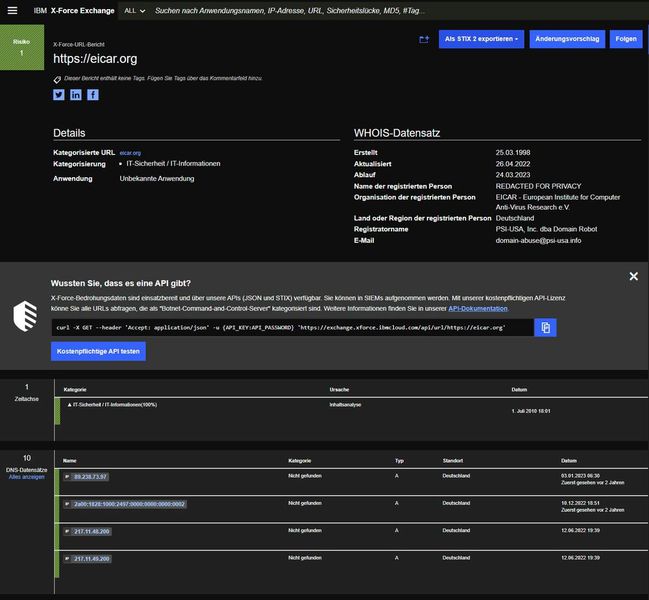
Task: Click Kostenpflichtige API testen button
Action: [x=98, y=351]
